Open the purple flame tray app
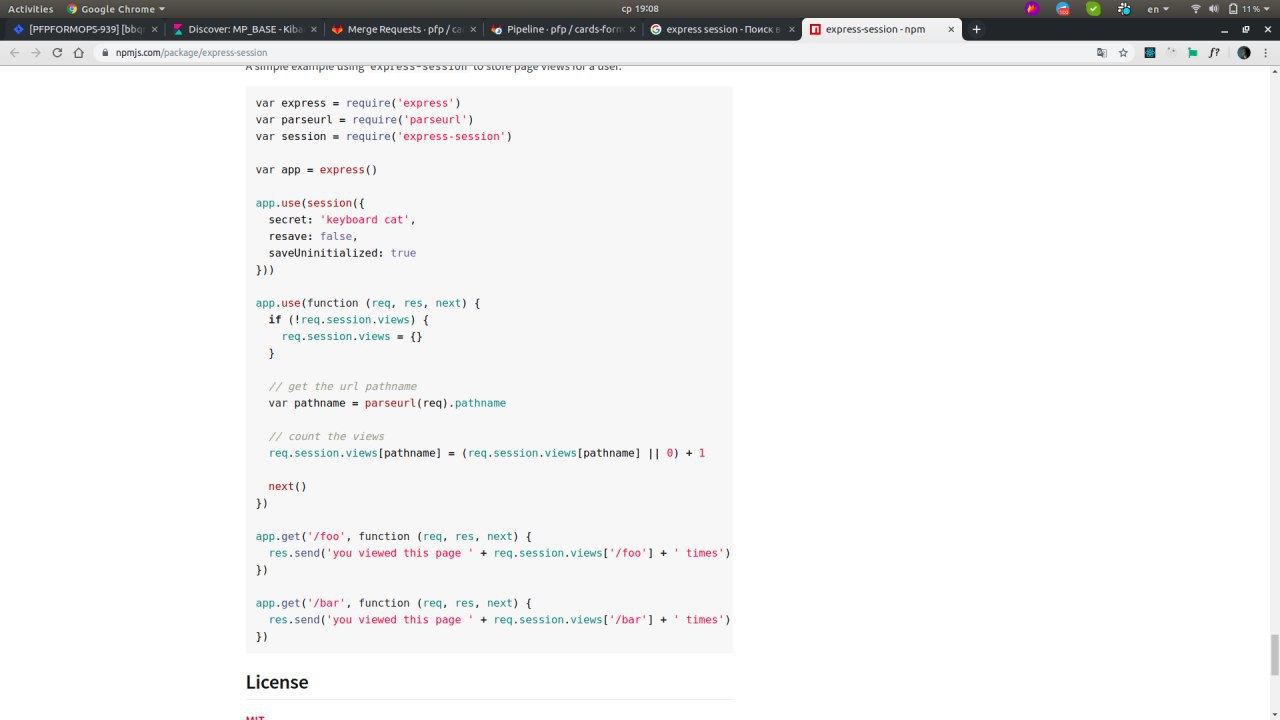This screenshot has height=720, width=1280. click(1032, 9)
